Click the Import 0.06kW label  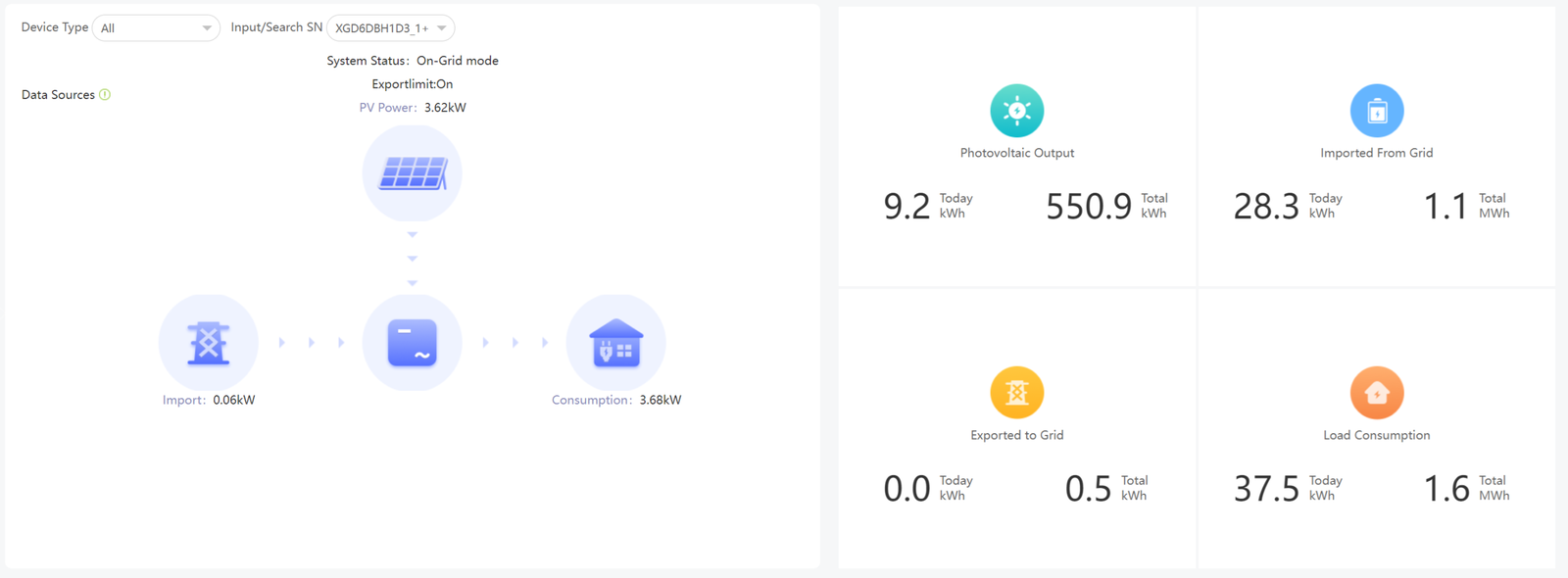point(209,400)
